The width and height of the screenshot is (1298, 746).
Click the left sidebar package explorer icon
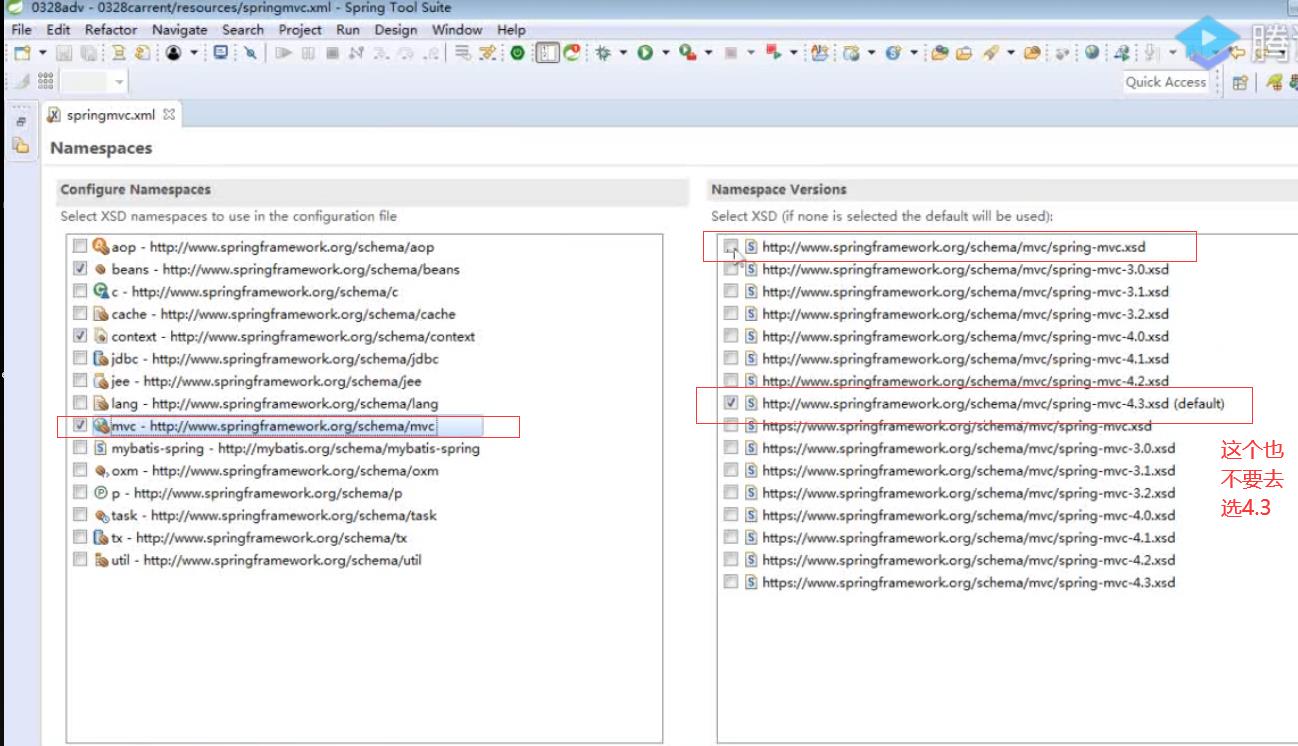coord(20,145)
